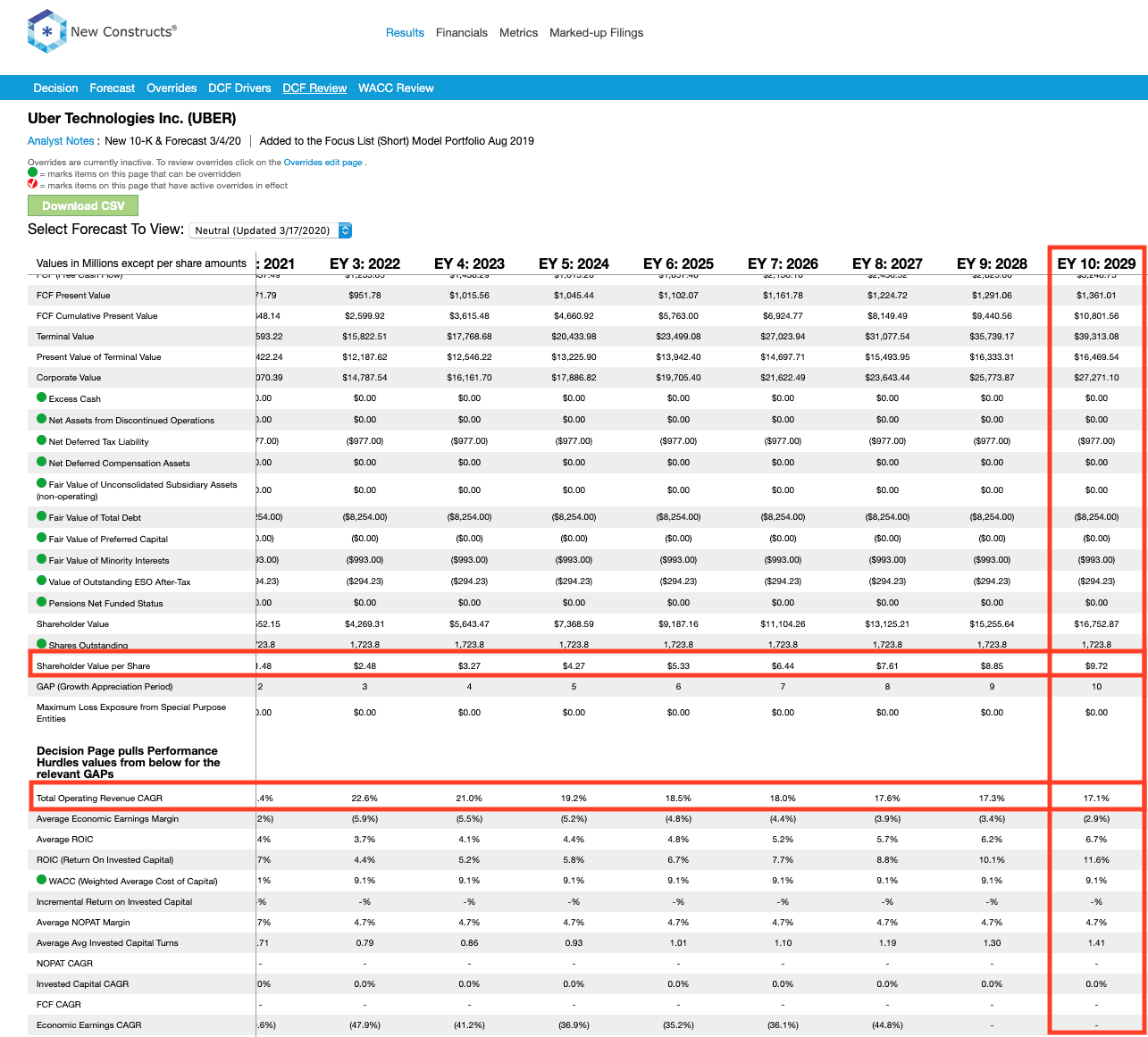Click green dot beside Fair Value of Unconsolidated Subsidiary Assets
This screenshot has width=1148, height=1037.
(41, 483)
